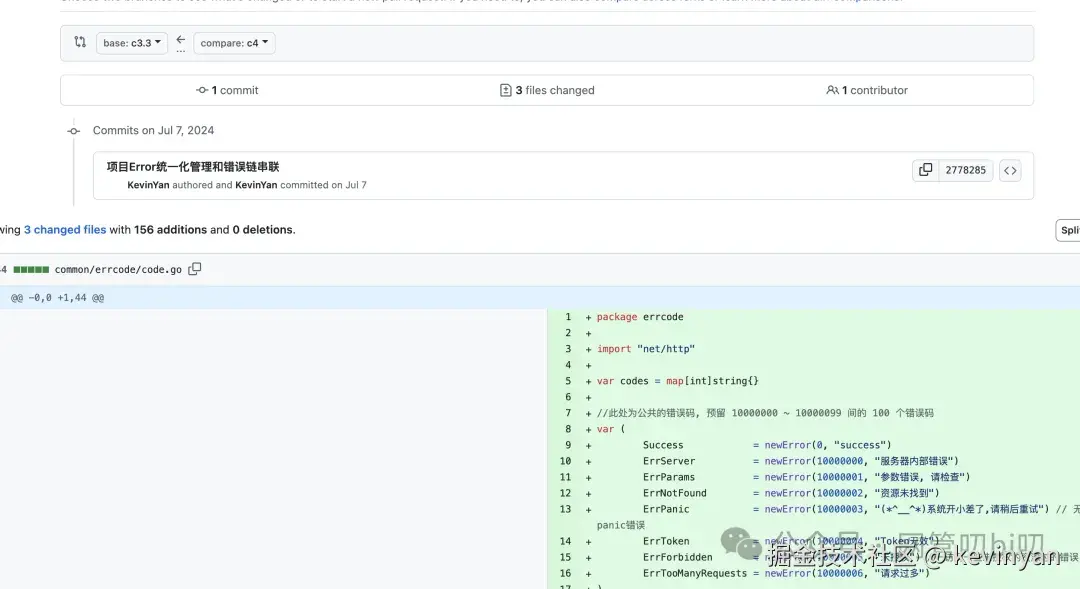The image size is (1080, 589).
Task: Switch to Split diff view
Action: point(1069,230)
